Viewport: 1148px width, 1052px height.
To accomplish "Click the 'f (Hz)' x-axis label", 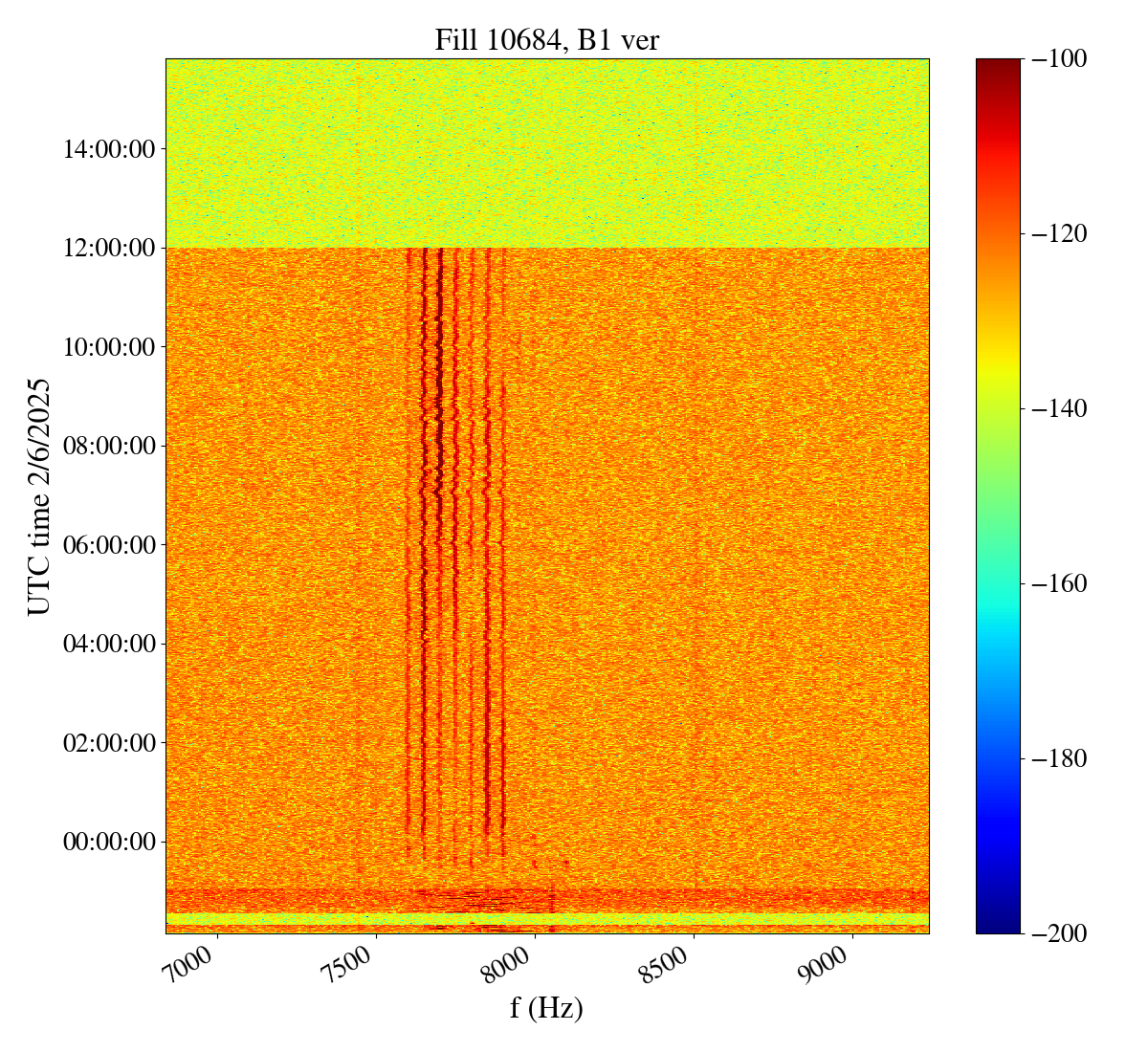I will (546, 1007).
